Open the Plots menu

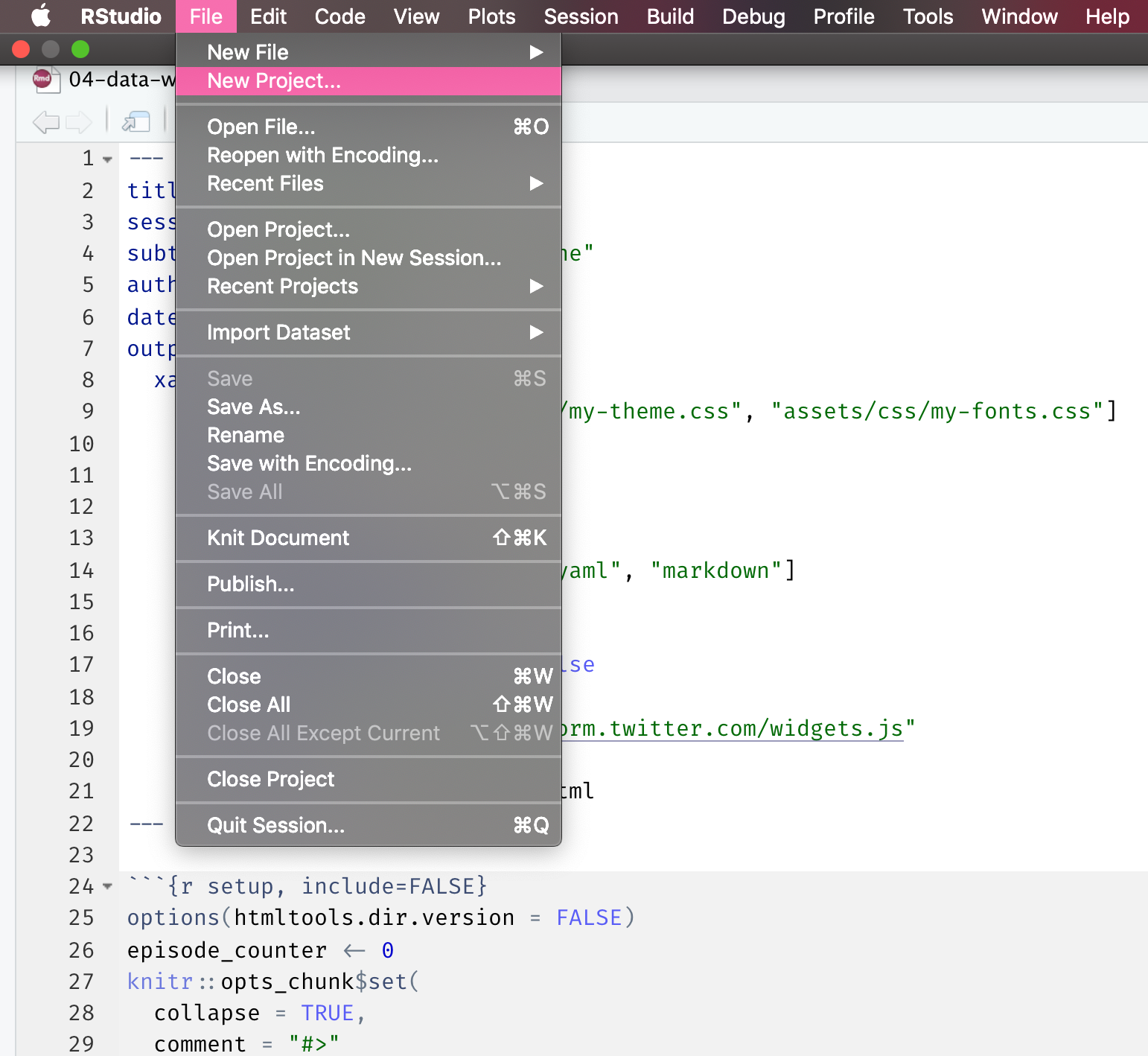(x=491, y=16)
